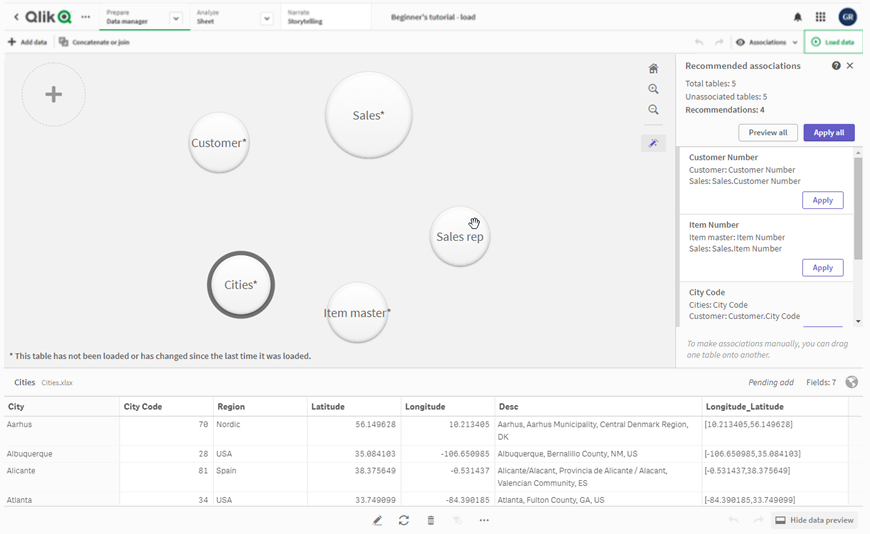The width and height of the screenshot is (870, 534).
Task: Click the Longitude_Latitude column header
Action: (x=775, y=406)
